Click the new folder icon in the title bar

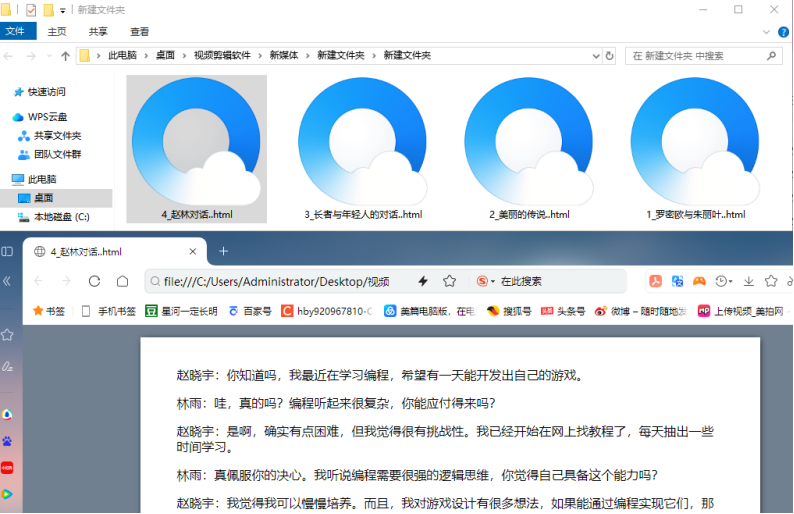pos(49,10)
